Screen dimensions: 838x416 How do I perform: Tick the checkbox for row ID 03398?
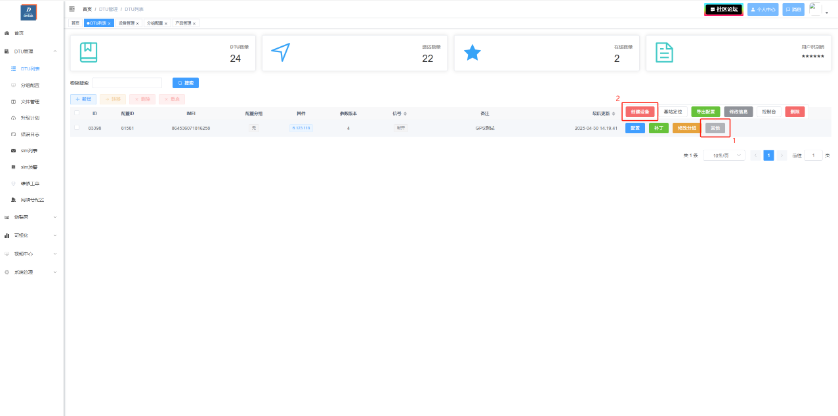point(77,128)
